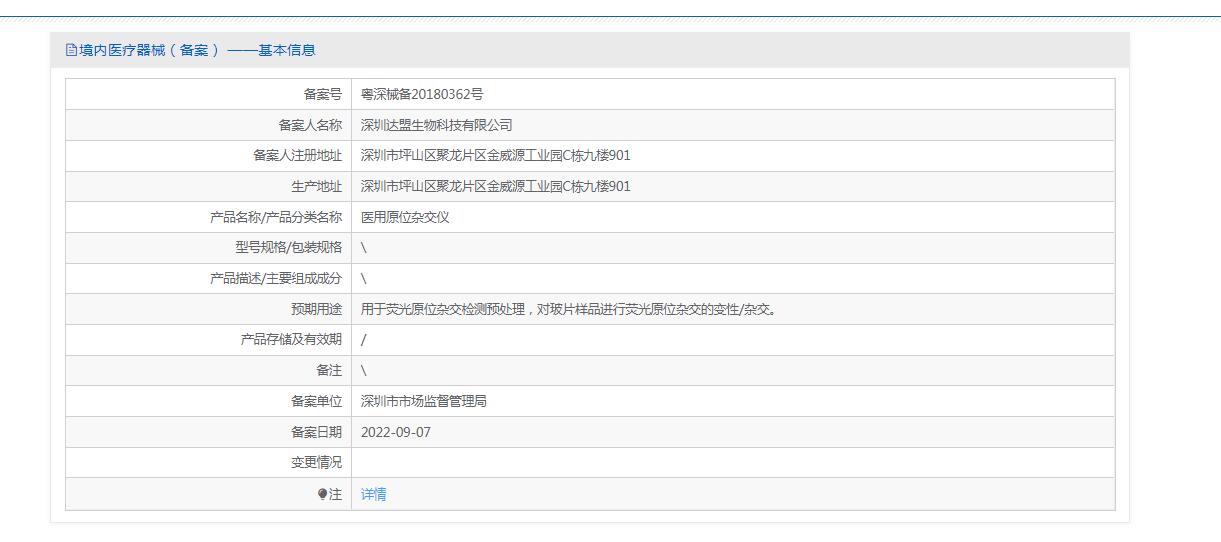Click the backslash value in 产品描述/主要组成成分 row

364,279
